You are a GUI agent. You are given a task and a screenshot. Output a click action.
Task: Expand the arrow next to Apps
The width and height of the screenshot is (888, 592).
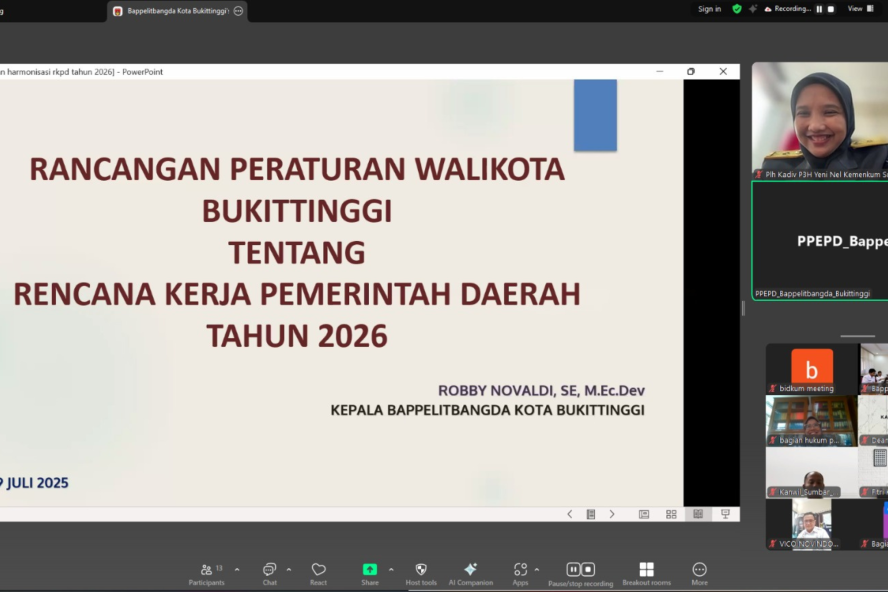coord(537,569)
